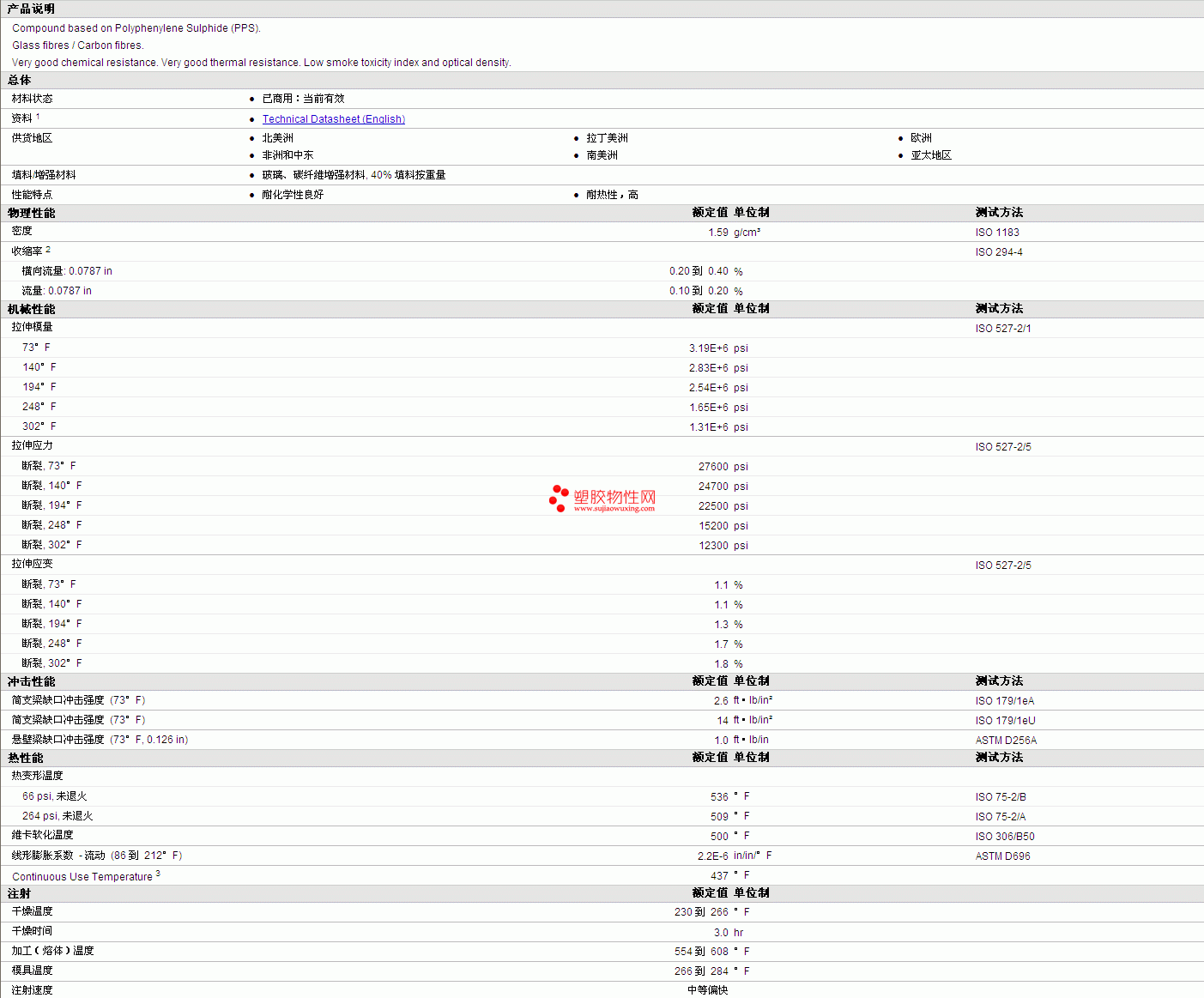This screenshot has width=1204, height=998.
Task: Click the 塑胶物性网 watermark text
Action: [x=614, y=497]
